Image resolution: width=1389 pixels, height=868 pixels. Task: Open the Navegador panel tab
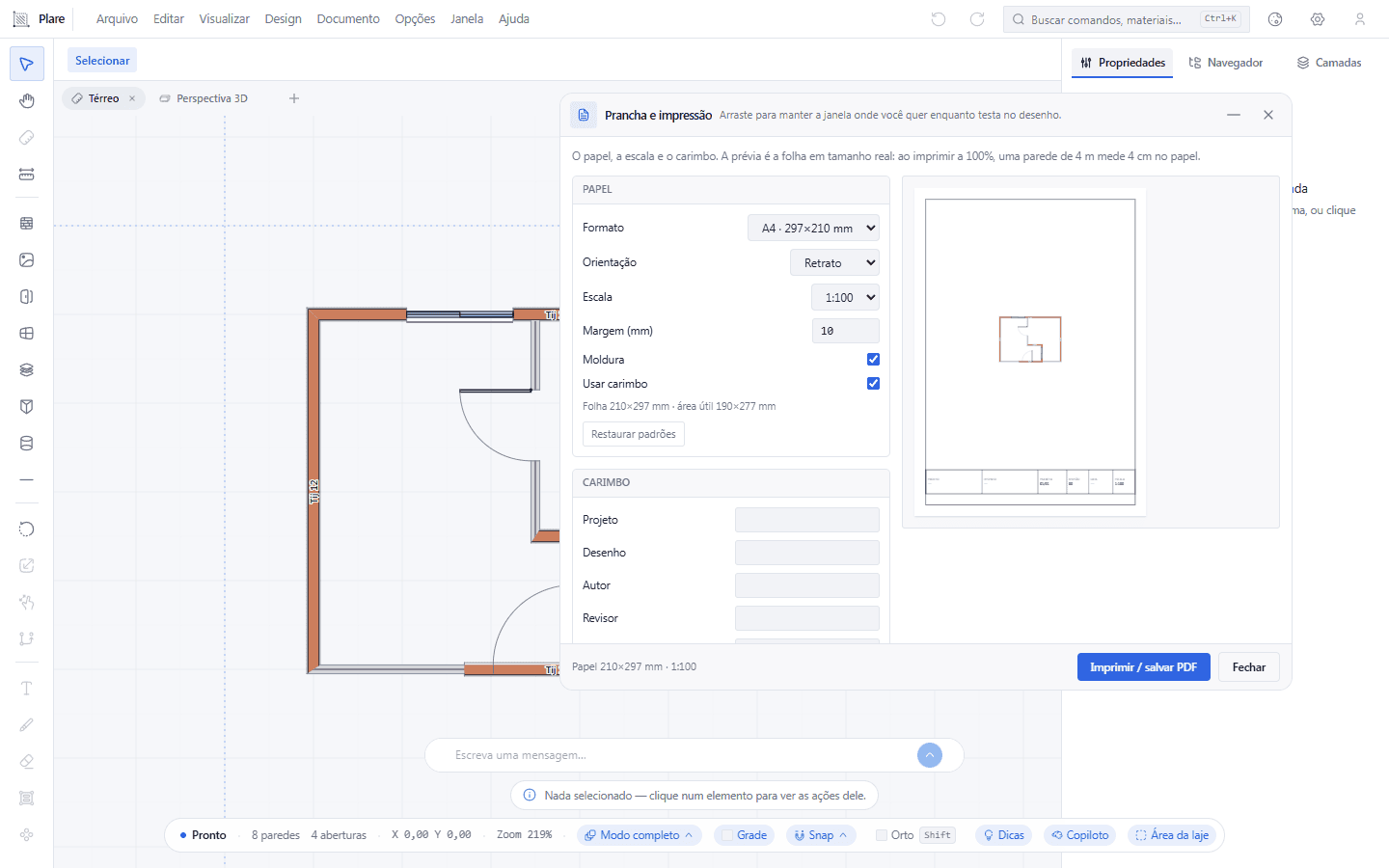[1226, 63]
